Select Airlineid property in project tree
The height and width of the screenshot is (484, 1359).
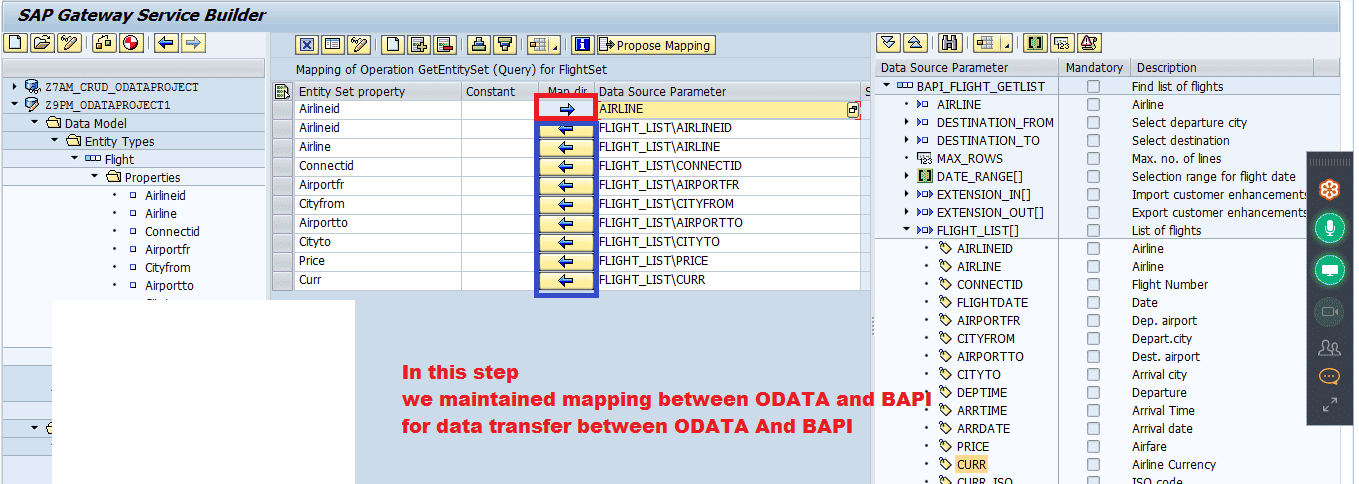click(165, 196)
